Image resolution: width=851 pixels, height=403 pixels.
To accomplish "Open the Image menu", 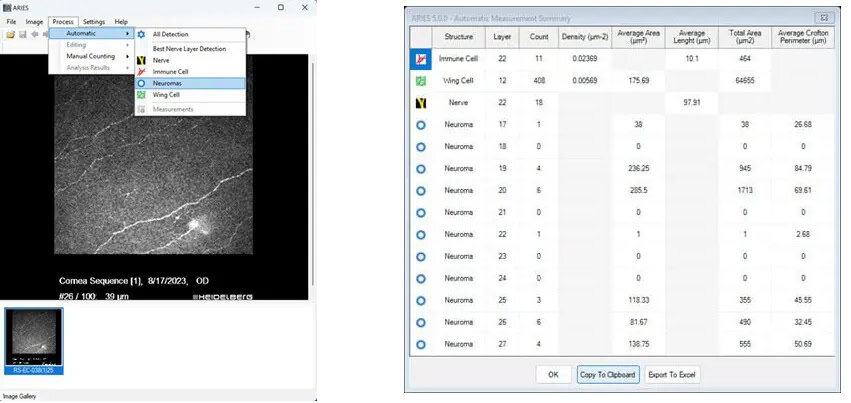I will 34,22.
